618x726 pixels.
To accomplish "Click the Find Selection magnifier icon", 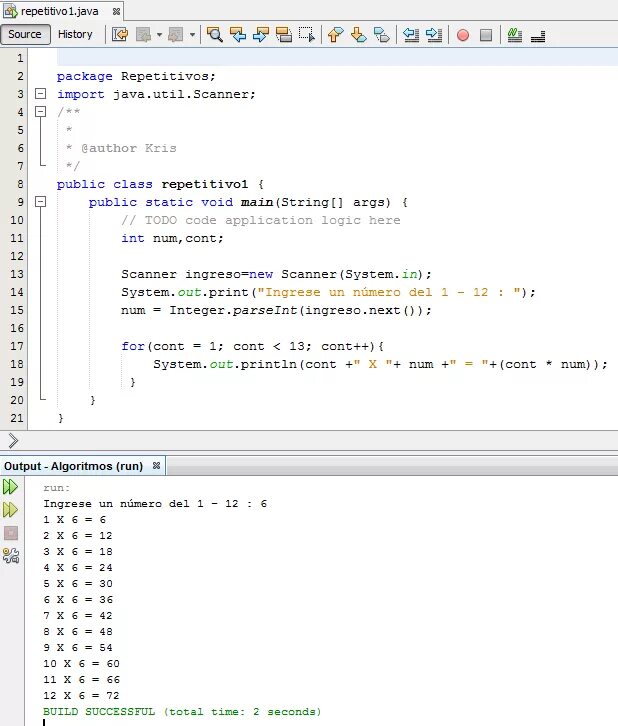I will pyautogui.click(x=214, y=35).
